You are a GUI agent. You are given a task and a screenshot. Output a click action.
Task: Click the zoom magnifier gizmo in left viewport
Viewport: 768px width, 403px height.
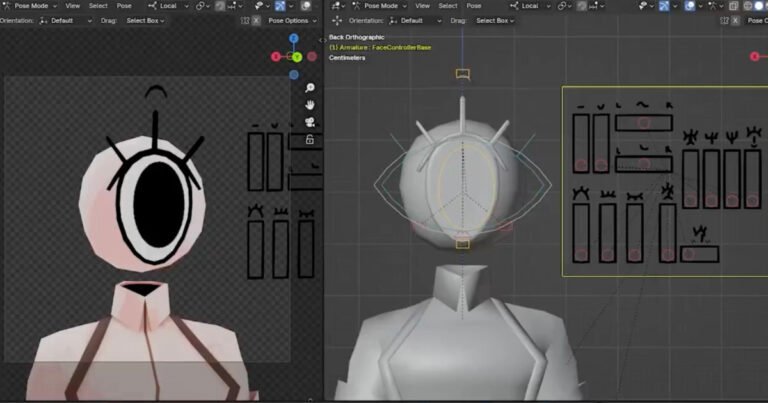click(310, 88)
